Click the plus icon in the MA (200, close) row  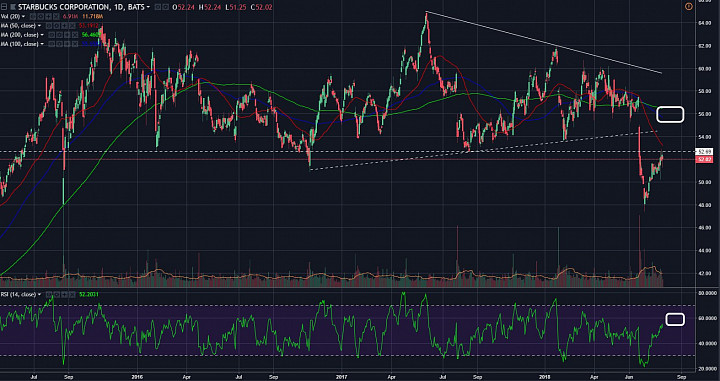(67, 35)
